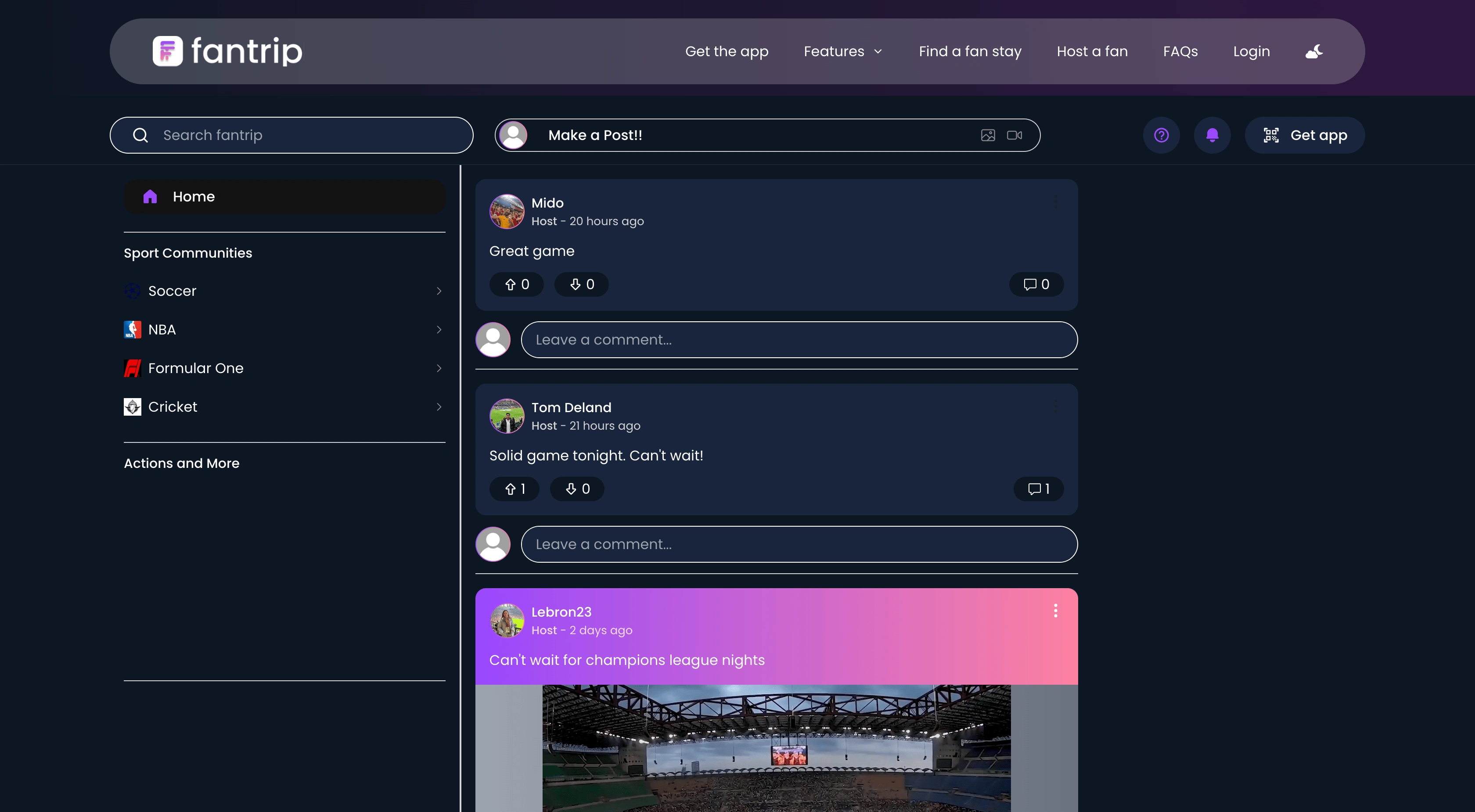
Task: Click the Actions and More heading
Action: point(181,463)
